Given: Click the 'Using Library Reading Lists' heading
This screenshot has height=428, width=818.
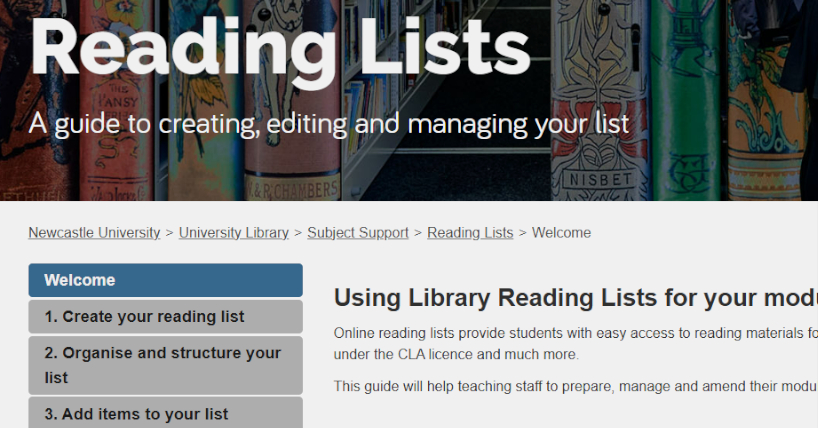Looking at the screenshot, I should click(576, 298).
